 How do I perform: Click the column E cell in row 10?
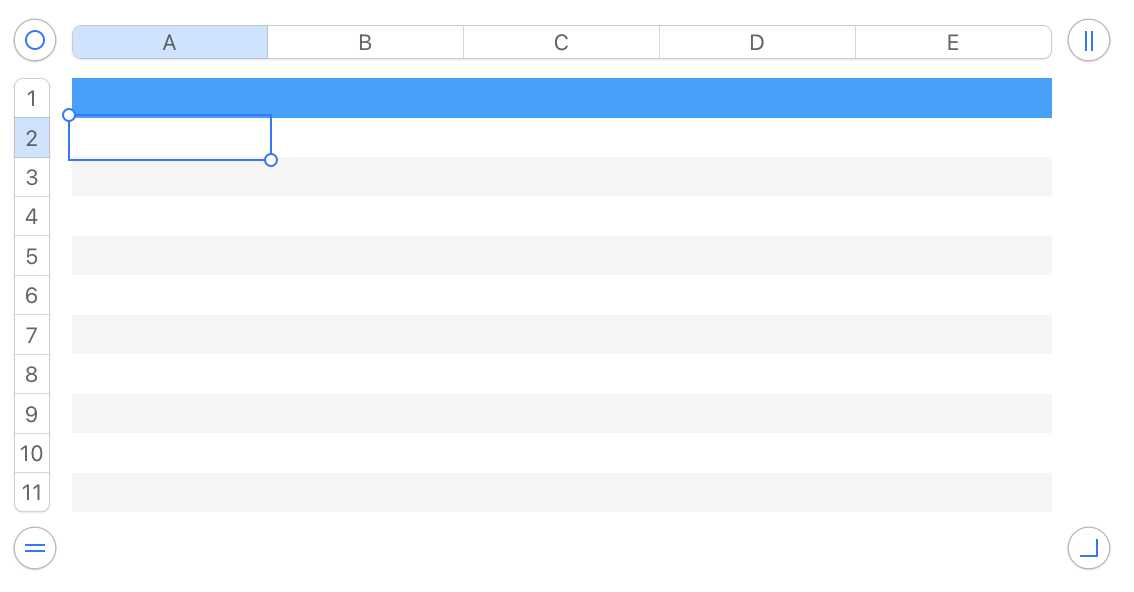pos(953,453)
